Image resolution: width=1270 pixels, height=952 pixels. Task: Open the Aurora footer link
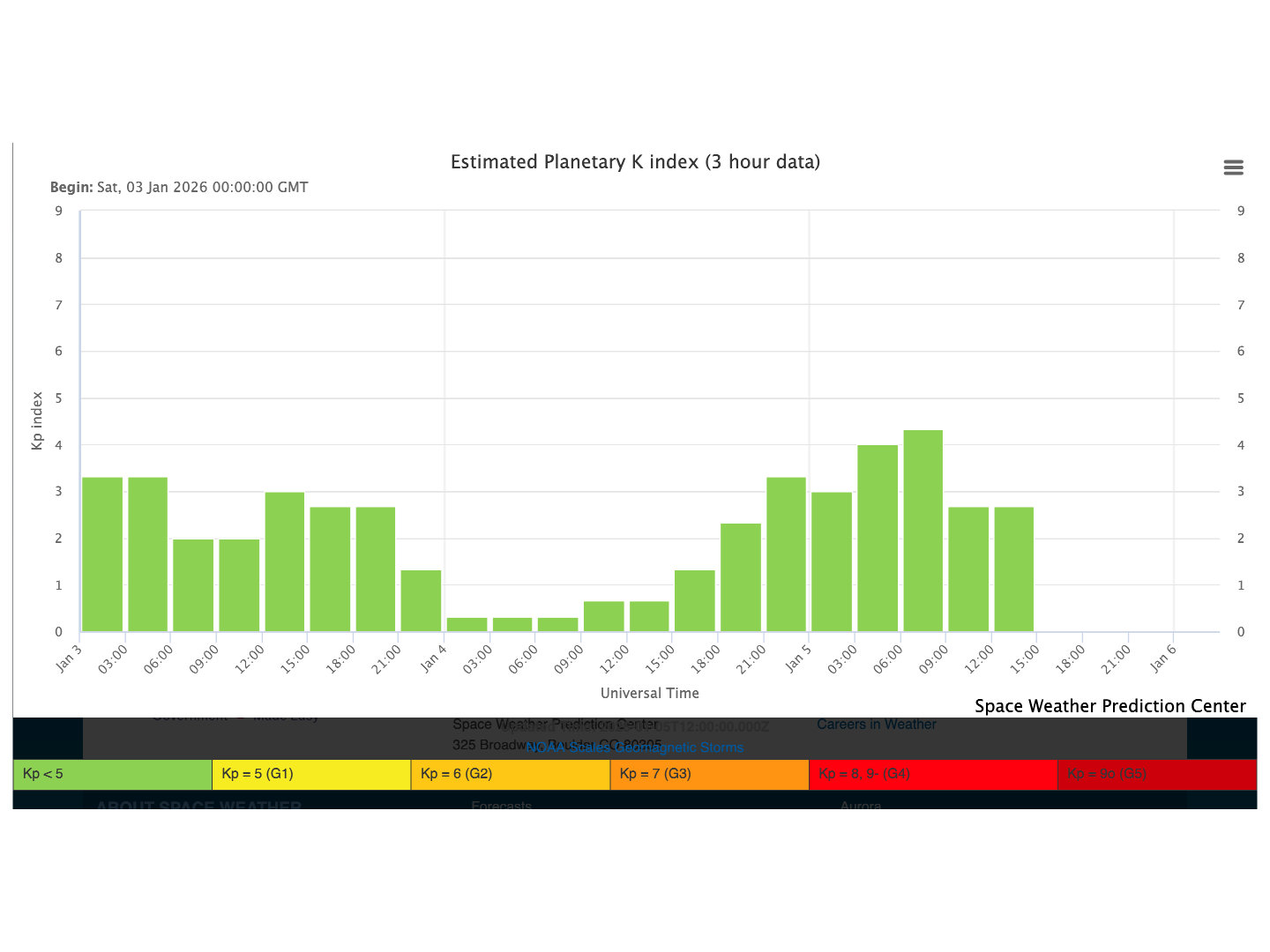click(860, 804)
